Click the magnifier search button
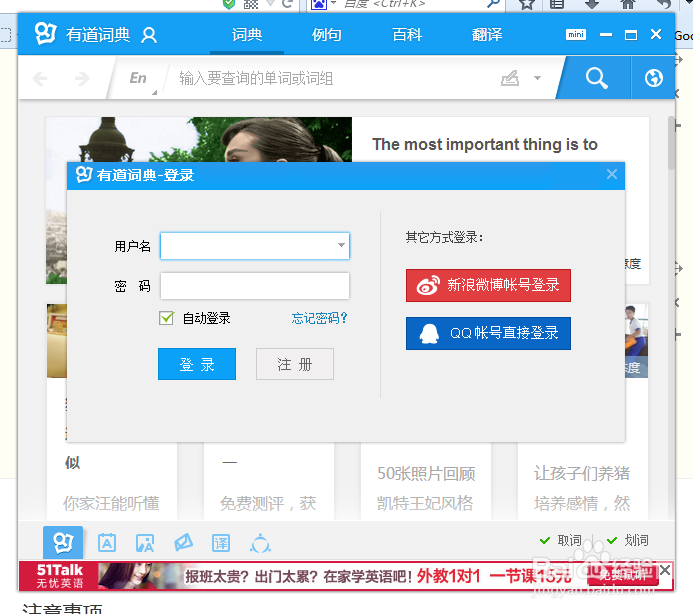The image size is (693, 614). [x=596, y=78]
